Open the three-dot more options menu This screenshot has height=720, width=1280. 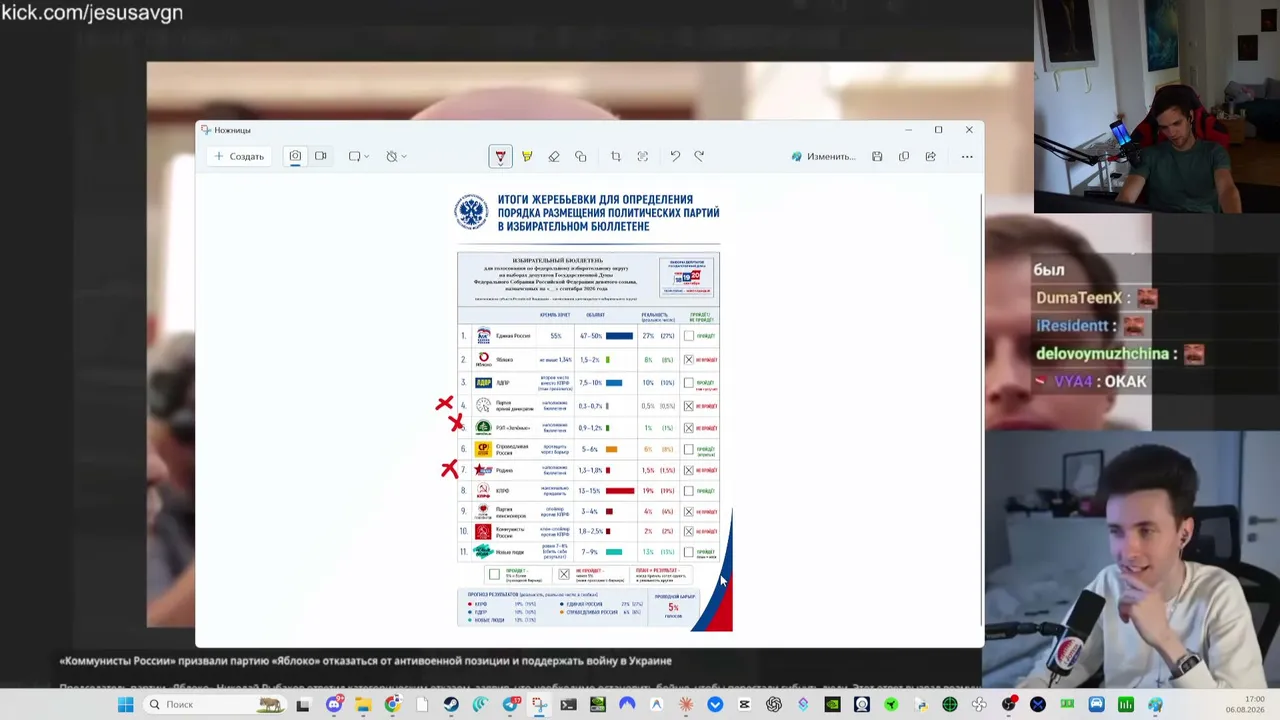[967, 156]
